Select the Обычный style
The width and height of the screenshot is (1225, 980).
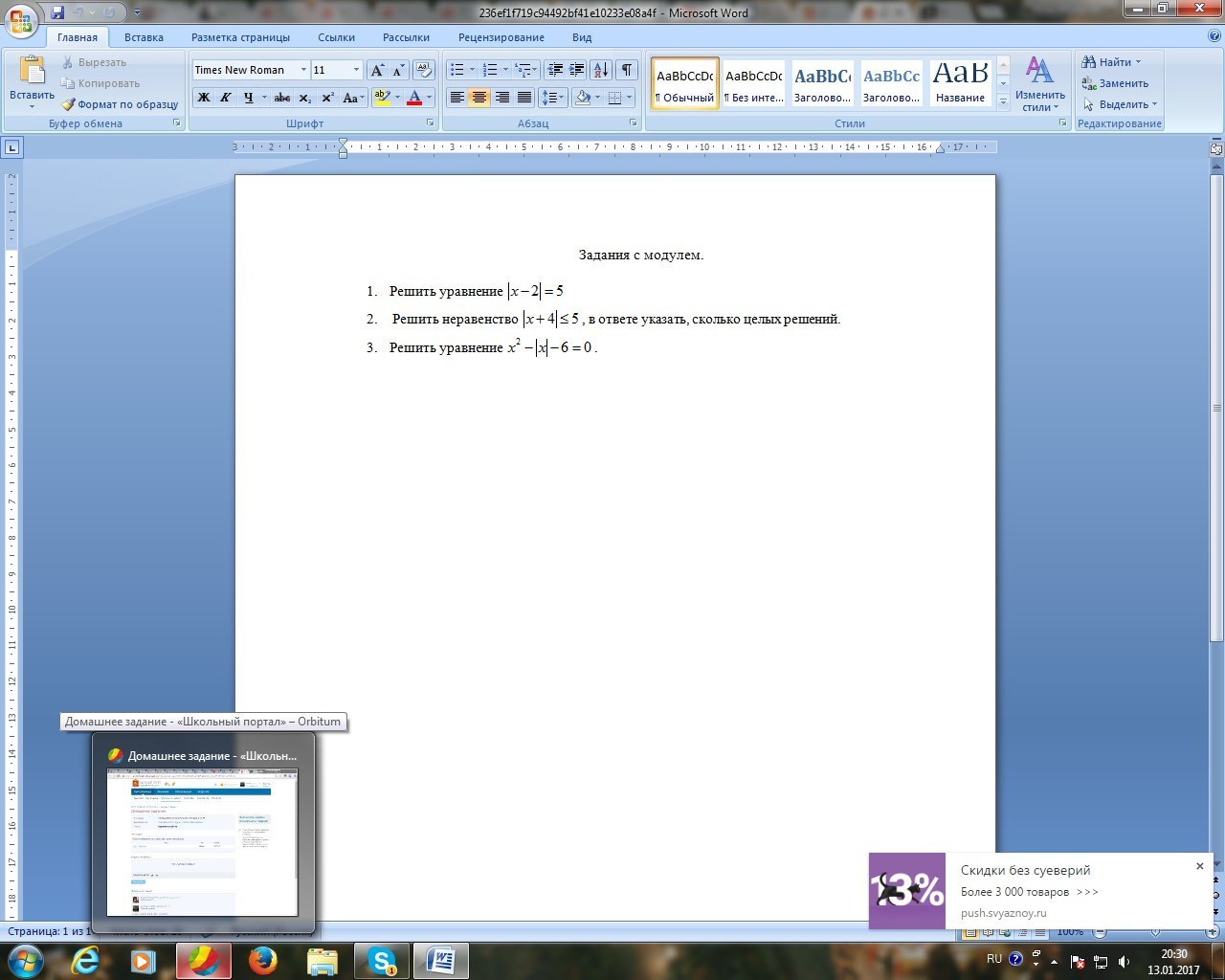(685, 83)
